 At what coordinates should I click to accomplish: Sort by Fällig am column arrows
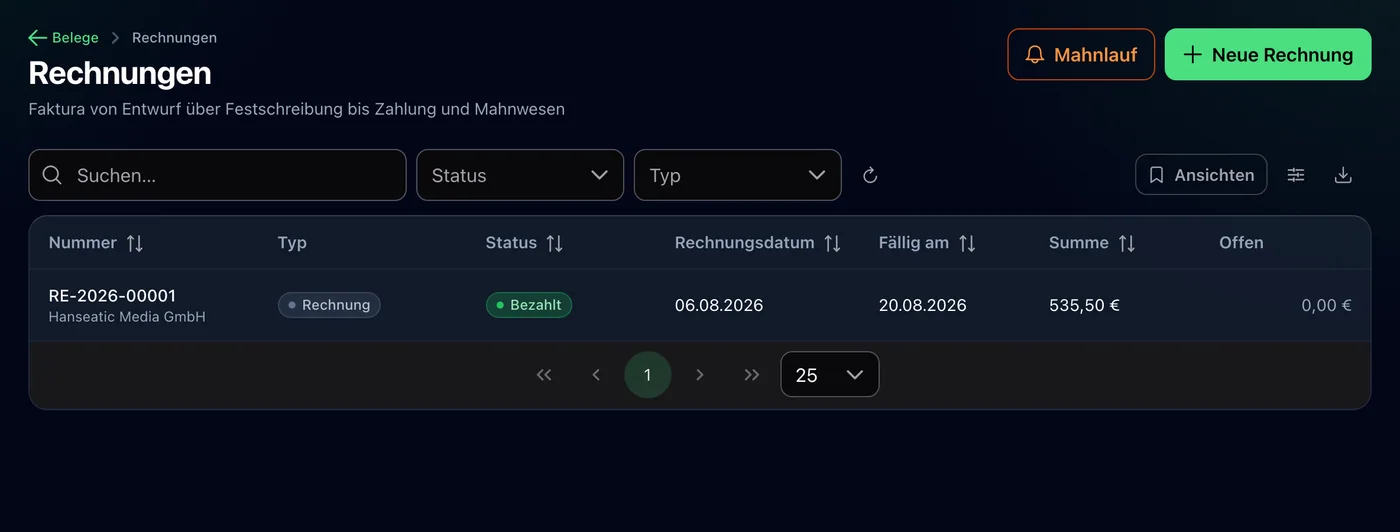point(967,243)
